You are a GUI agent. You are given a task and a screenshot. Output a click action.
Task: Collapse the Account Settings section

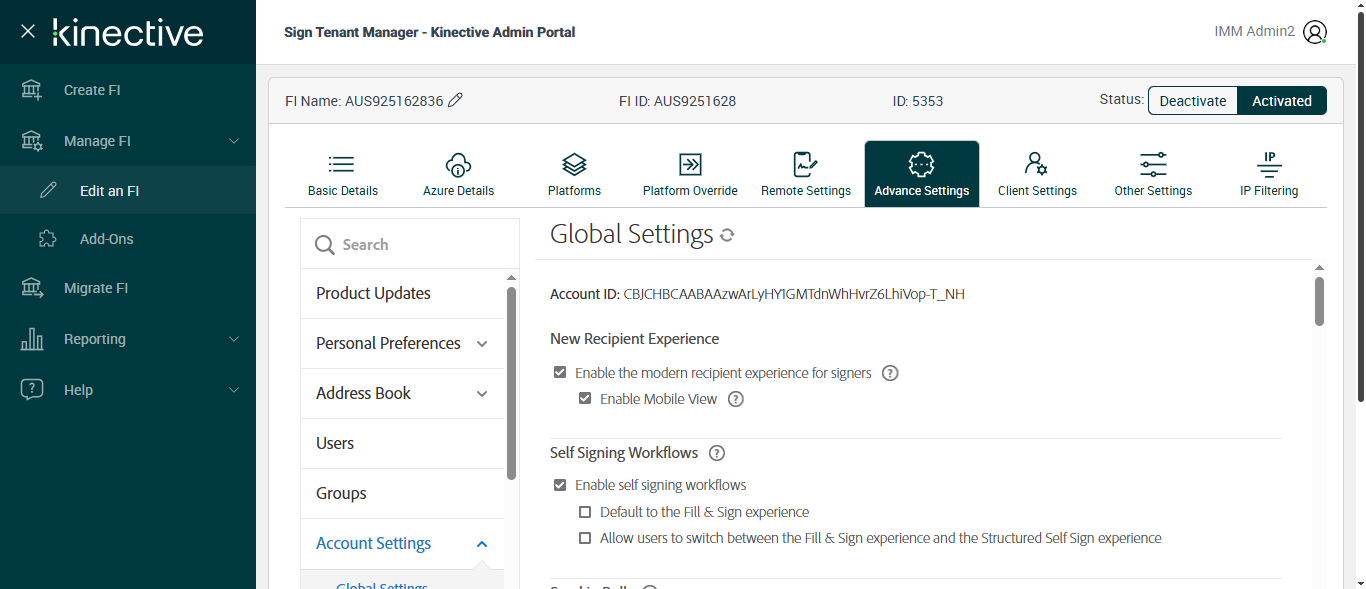pyautogui.click(x=482, y=544)
